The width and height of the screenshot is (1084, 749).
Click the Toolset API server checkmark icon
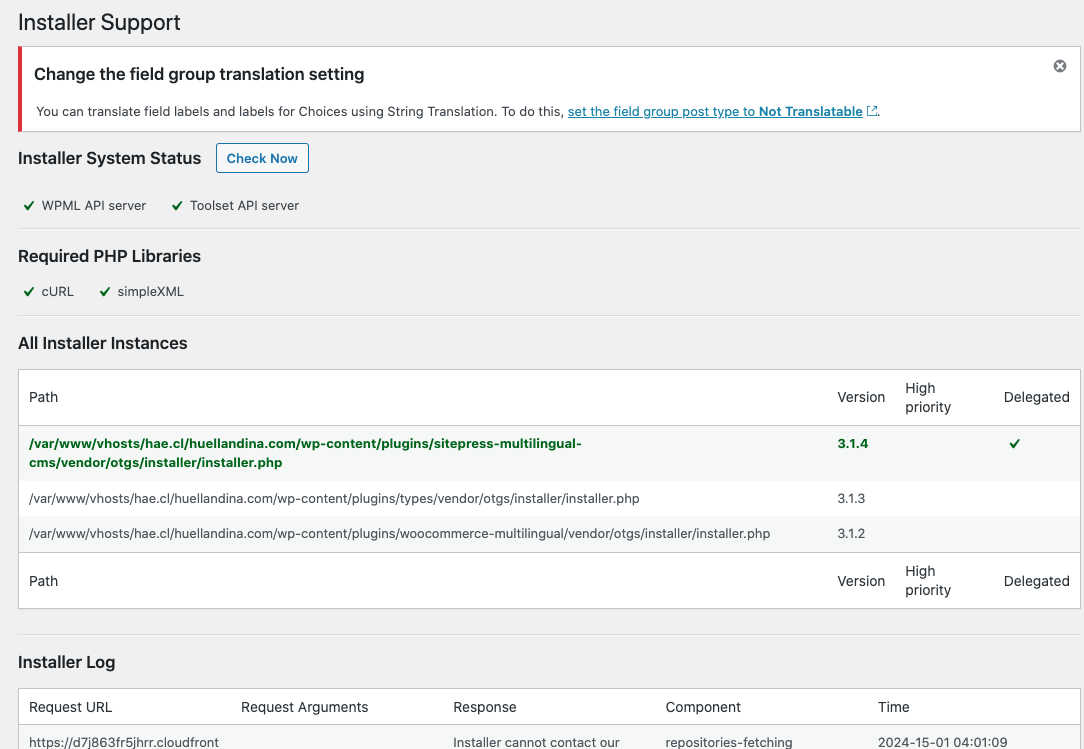(177, 205)
